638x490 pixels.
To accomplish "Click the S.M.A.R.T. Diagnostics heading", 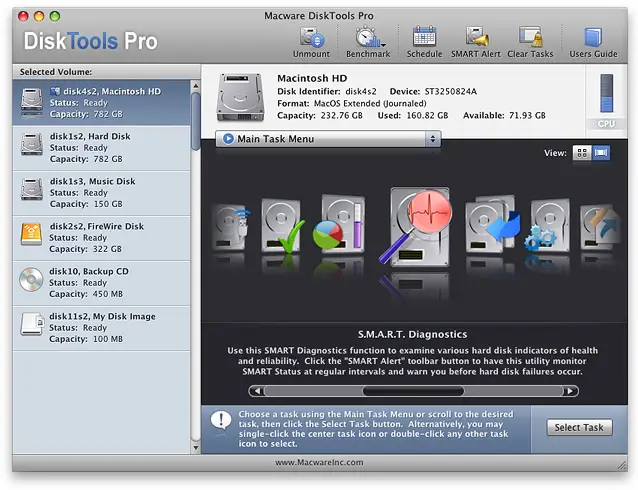I will click(413, 335).
